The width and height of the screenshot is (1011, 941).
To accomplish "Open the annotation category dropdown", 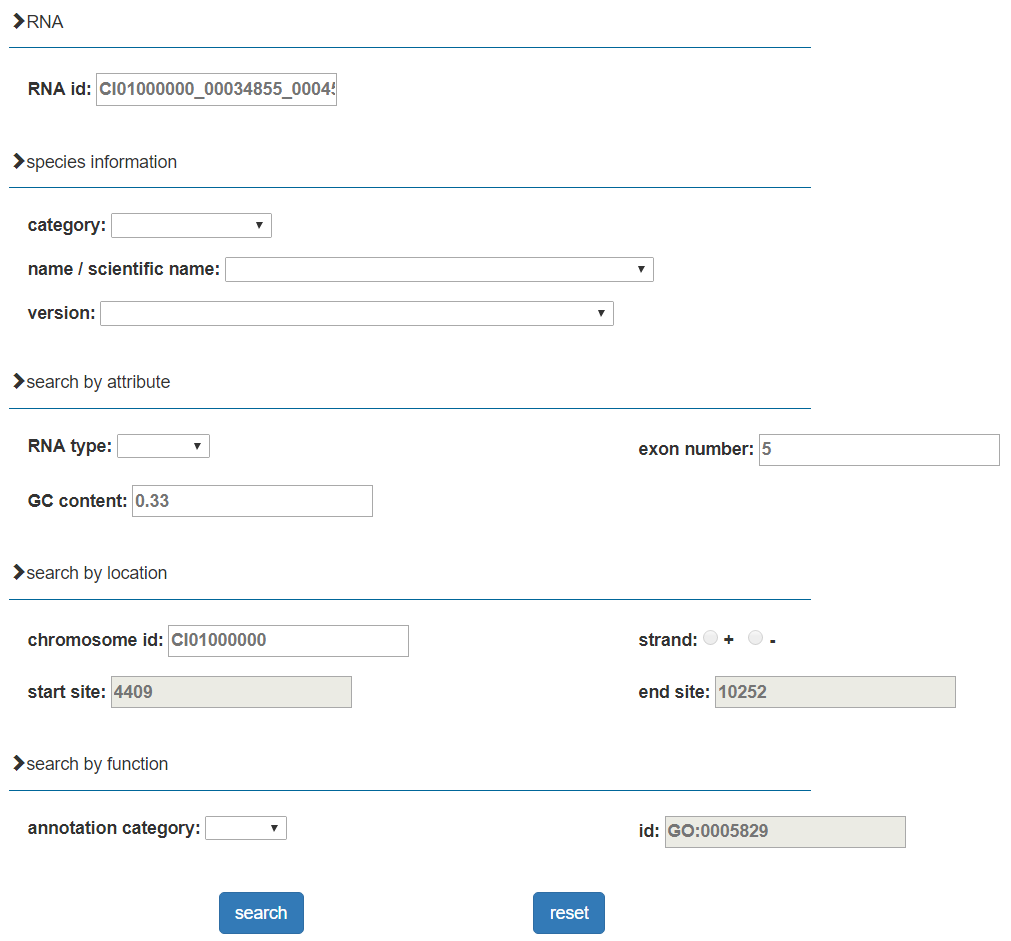I will pyautogui.click(x=246, y=828).
